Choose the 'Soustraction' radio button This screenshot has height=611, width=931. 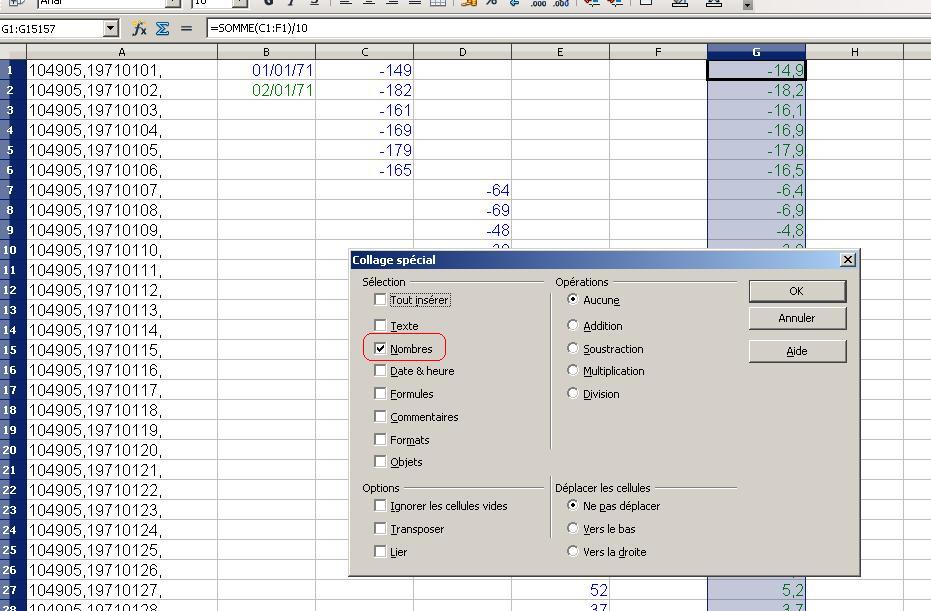572,348
